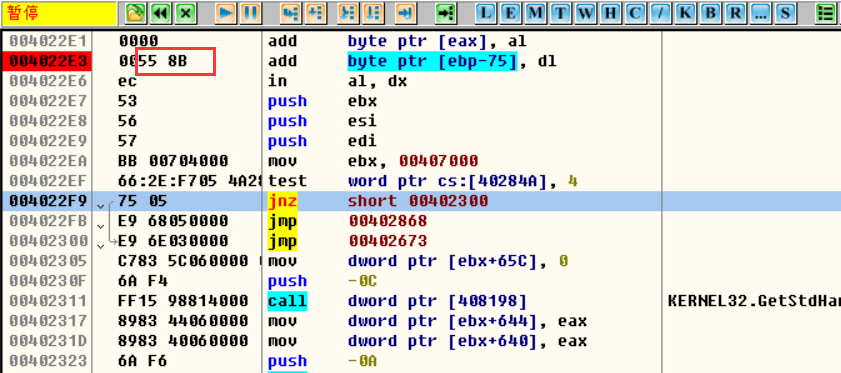Open Call stack with K button
The height and width of the screenshot is (373, 841).
[684, 12]
